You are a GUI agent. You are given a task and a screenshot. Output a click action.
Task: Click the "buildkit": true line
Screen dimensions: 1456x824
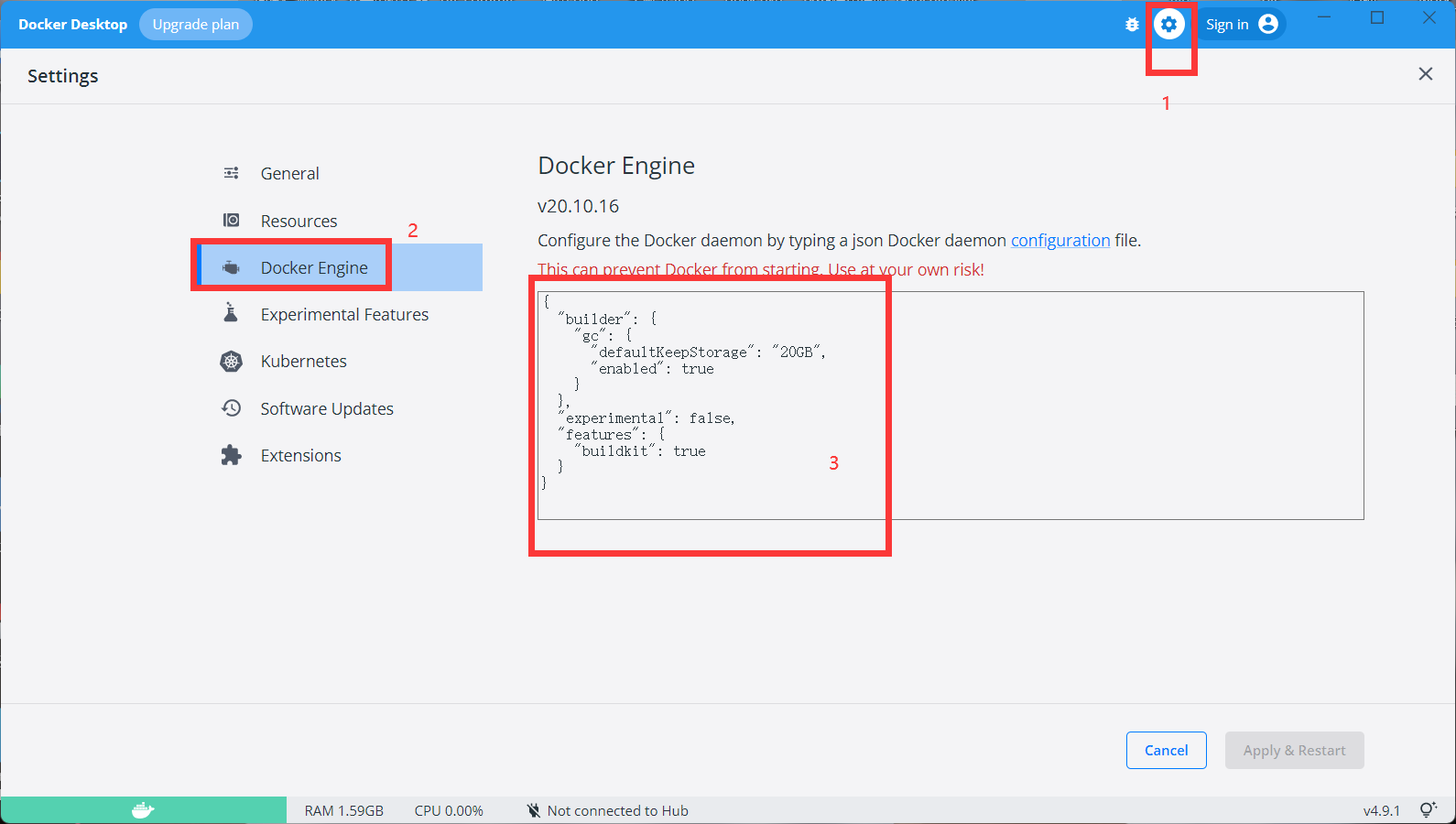pos(640,450)
